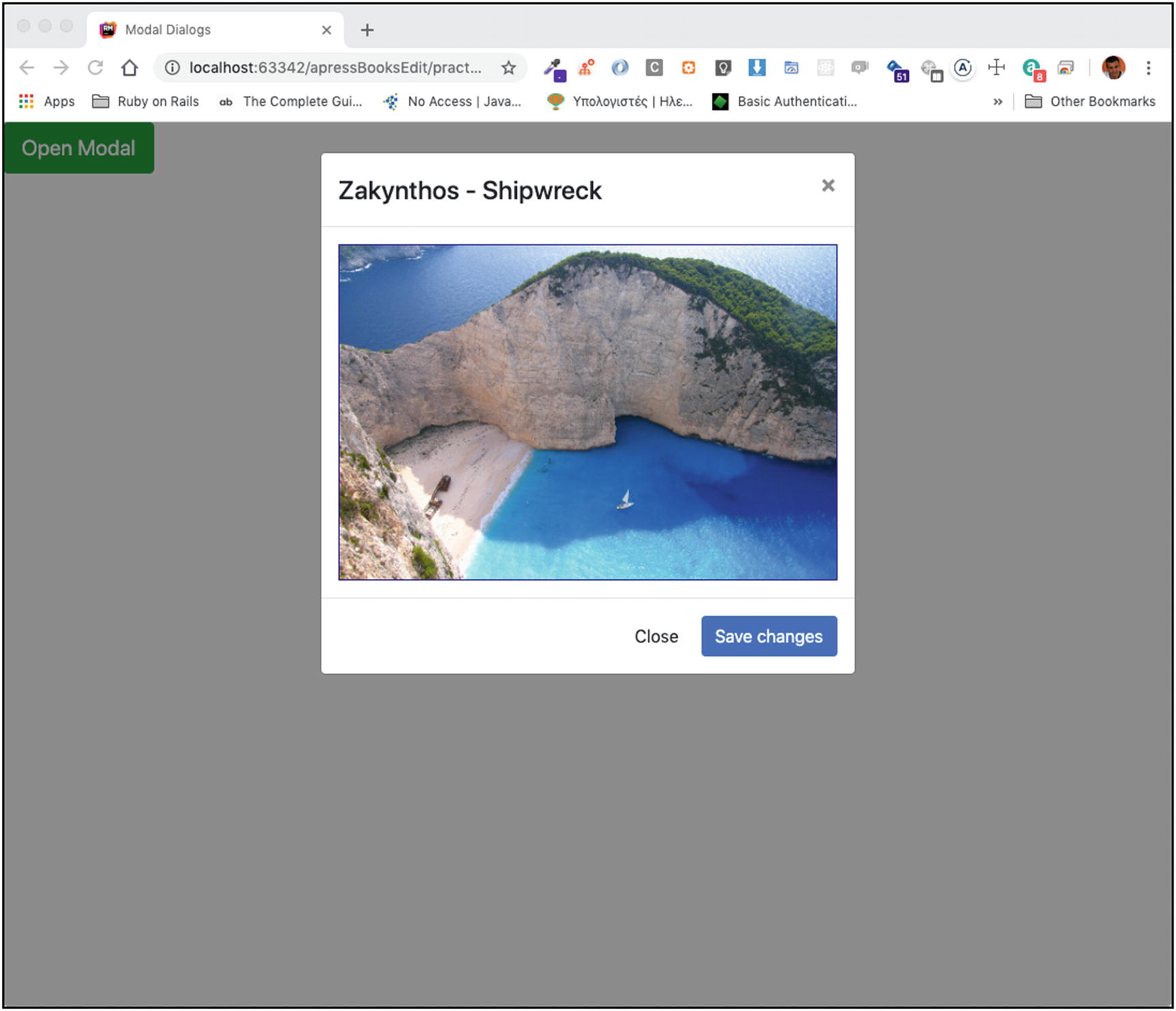Bookmark this page with the star icon
Image resolution: width=1176 pixels, height=1011 pixels.
(x=509, y=67)
